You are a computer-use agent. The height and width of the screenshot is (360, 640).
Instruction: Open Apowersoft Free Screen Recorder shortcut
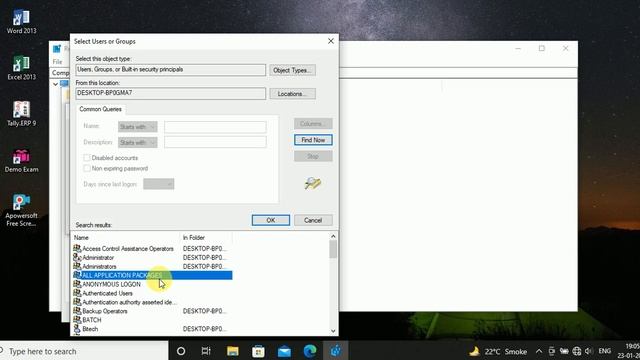pos(21,210)
